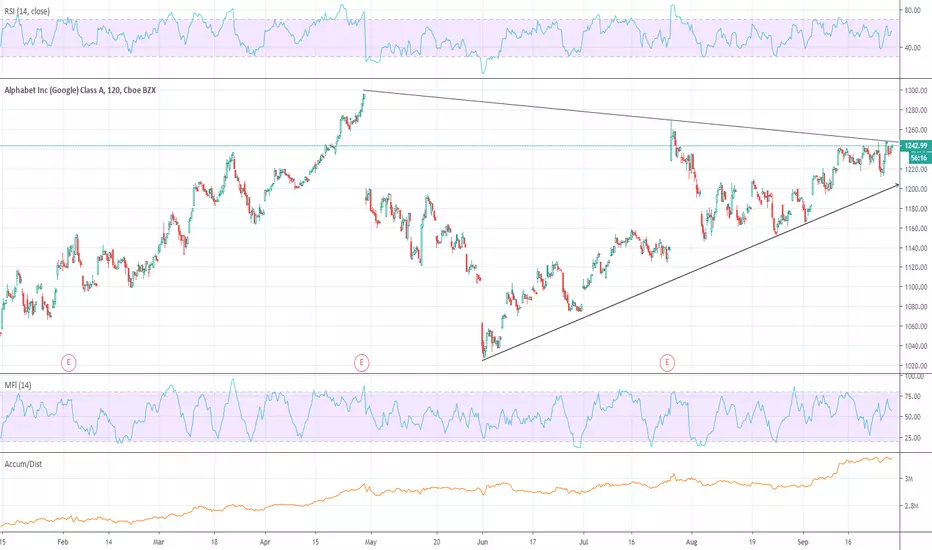
Task: Click the 1140.00 price axis label
Action: pyautogui.click(x=916, y=248)
